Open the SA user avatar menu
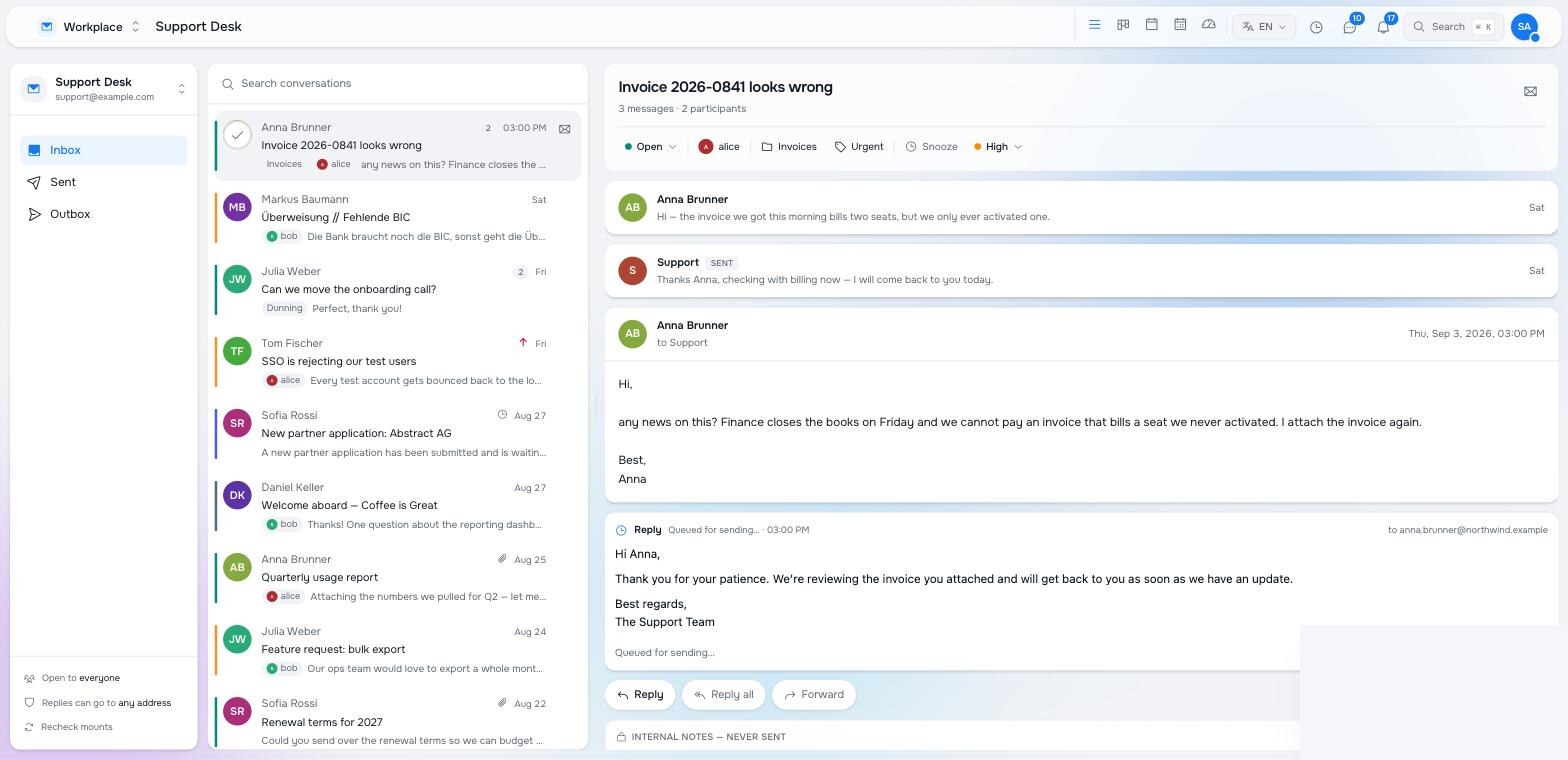Screen dimensions: 1568x760 tap(1524, 27)
